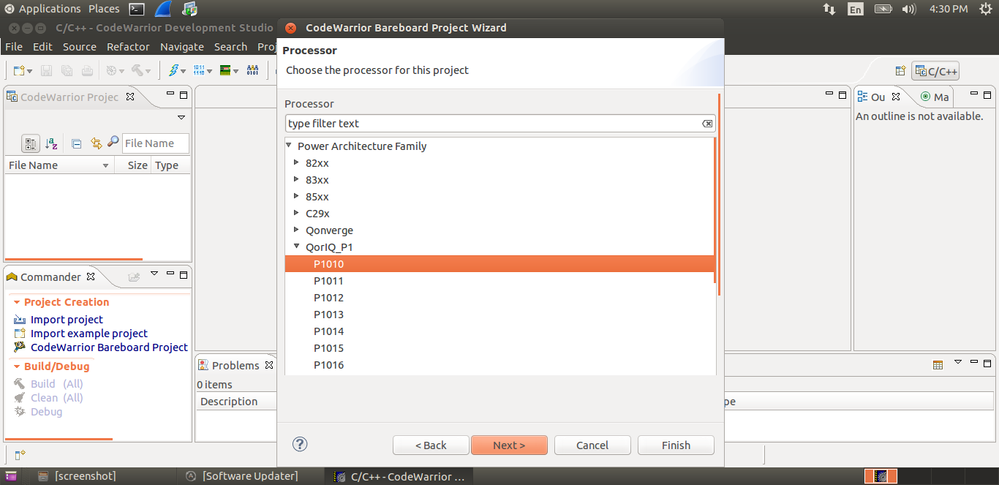Viewport: 999px width, 485px height.
Task: Switch to the Problems tab
Action: click(235, 365)
